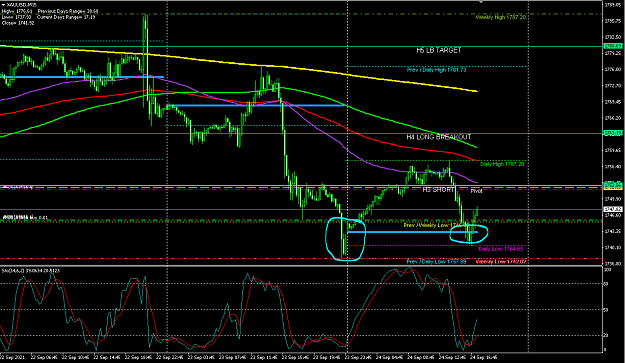Click the '24 Sep 16:45' time axis label
Viewport: 625px width, 363px height.
(484, 357)
